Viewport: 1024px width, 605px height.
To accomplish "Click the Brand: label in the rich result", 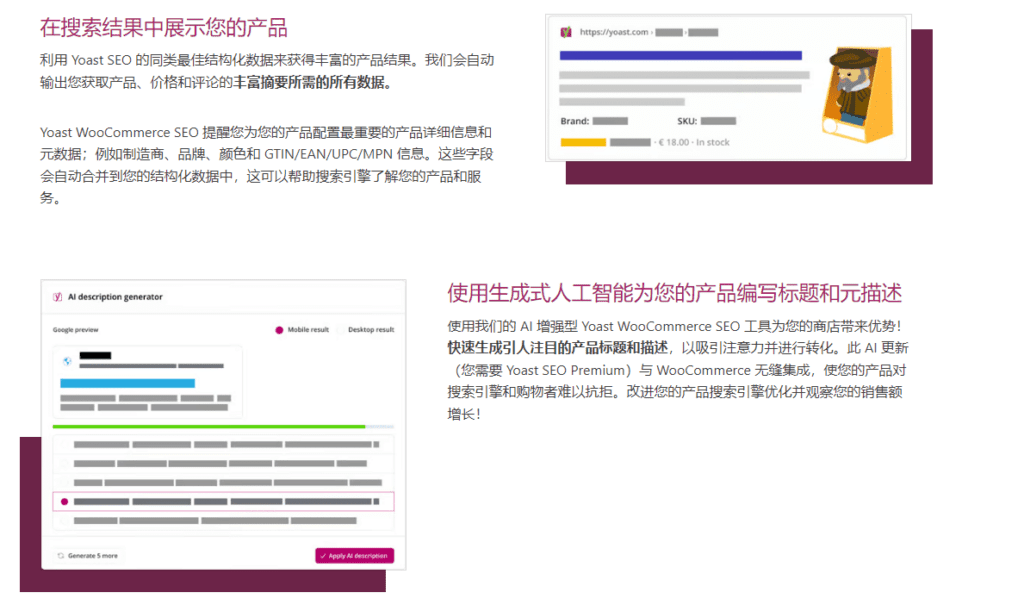I will coord(575,121).
